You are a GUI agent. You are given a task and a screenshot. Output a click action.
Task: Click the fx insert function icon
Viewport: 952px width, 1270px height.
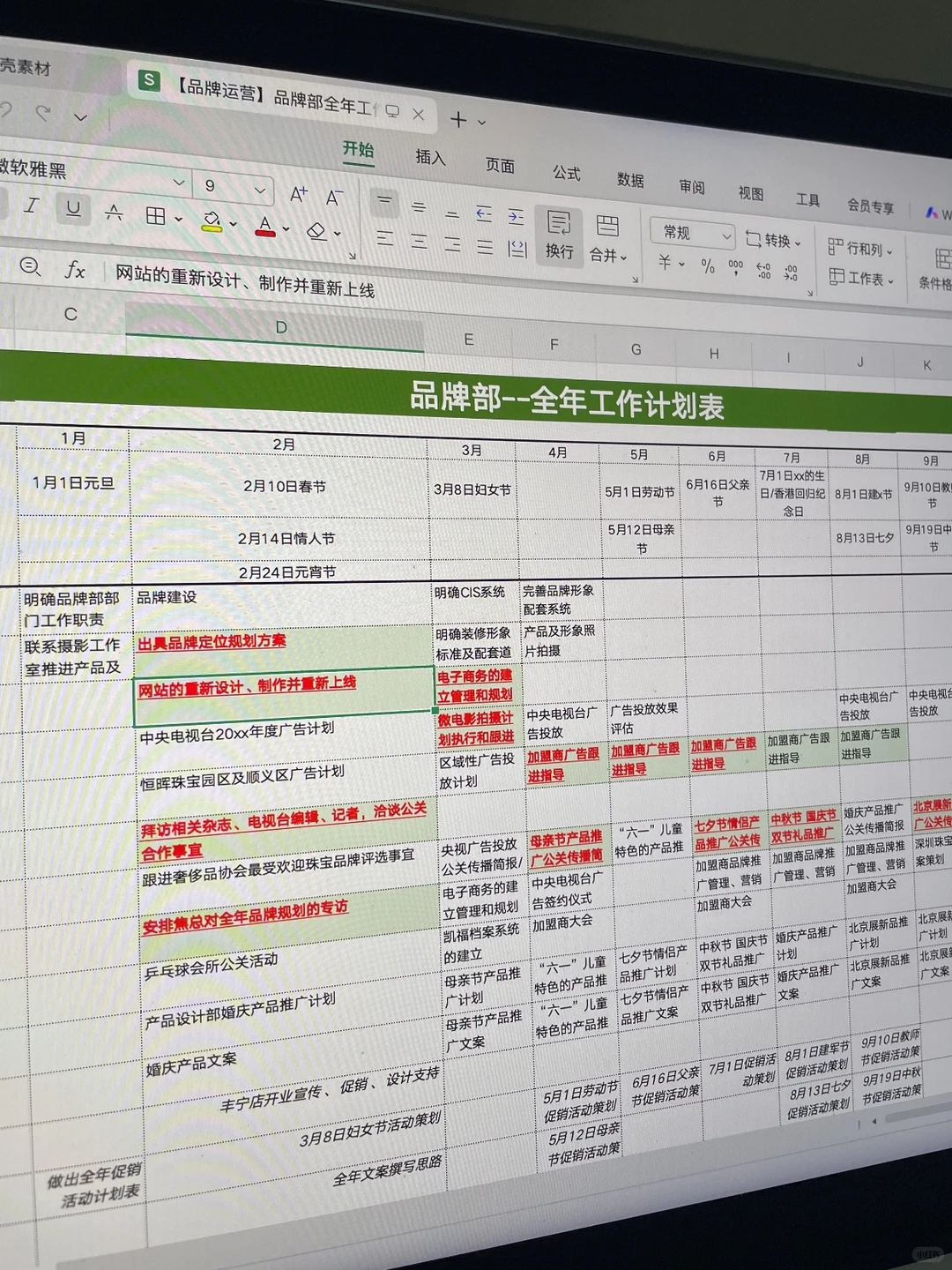tap(78, 271)
